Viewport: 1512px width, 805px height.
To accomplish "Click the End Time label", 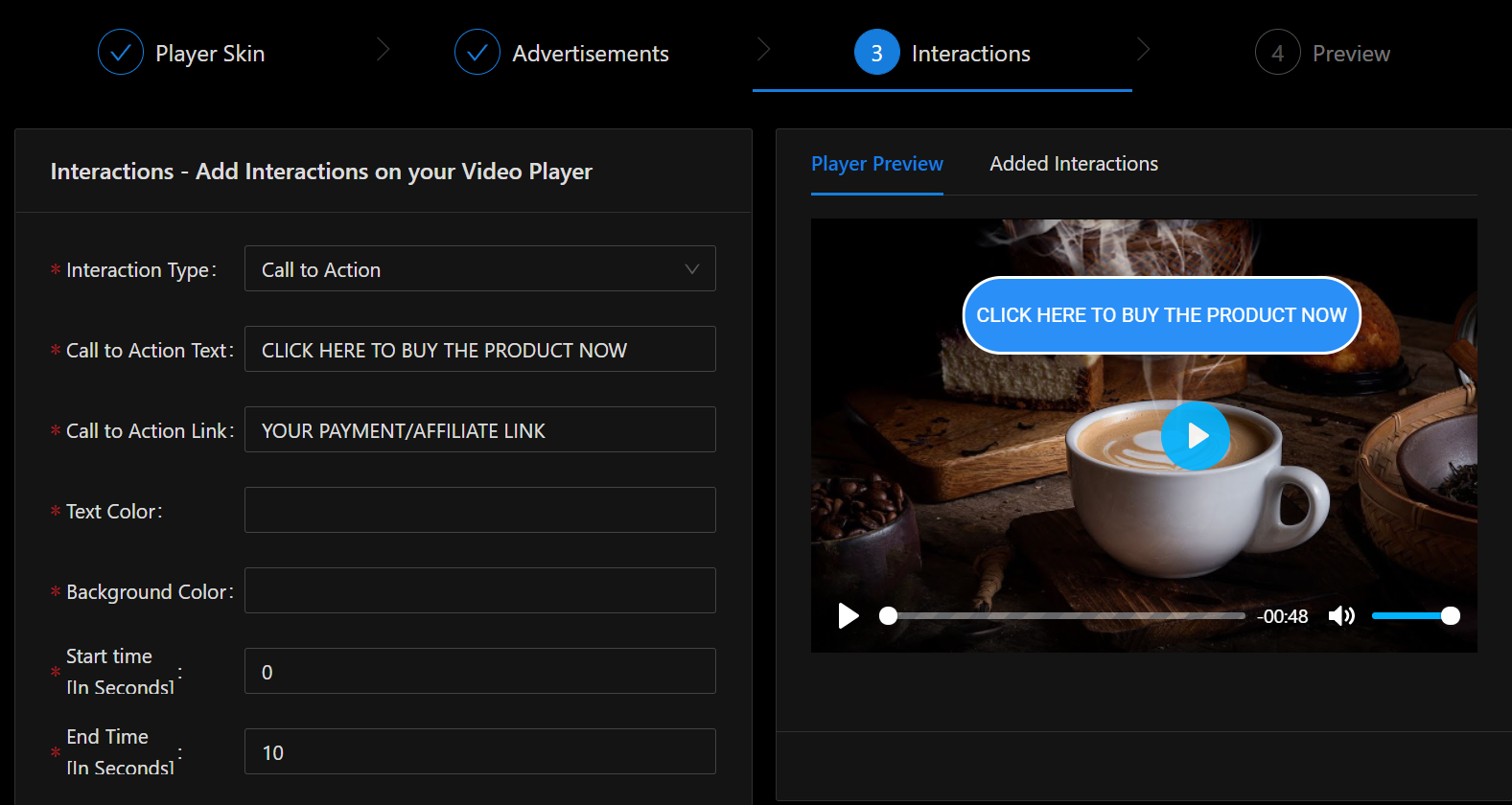I will tap(120, 751).
